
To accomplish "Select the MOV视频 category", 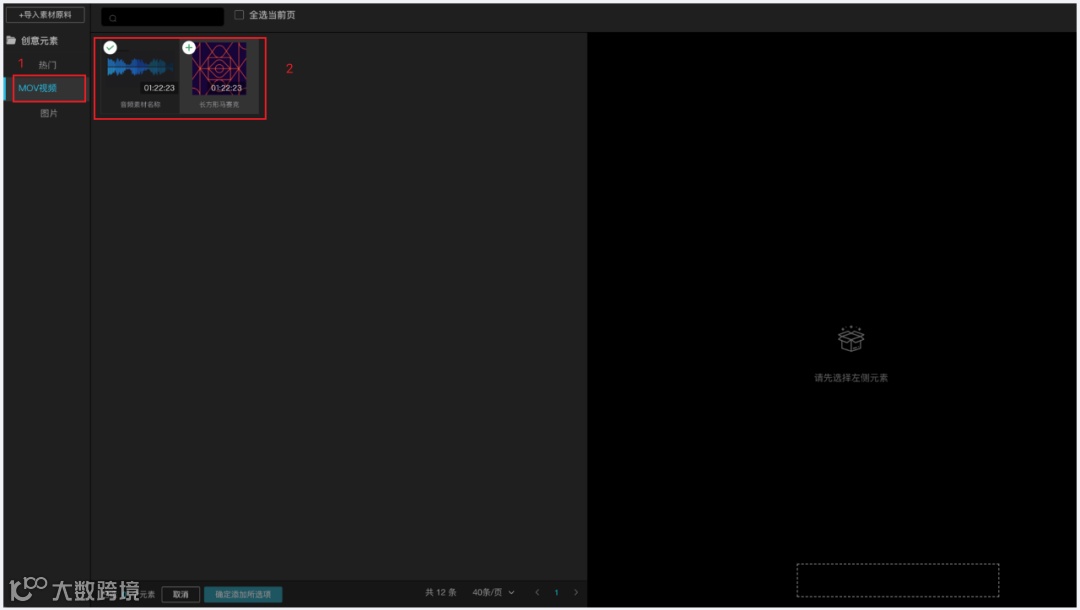I will pyautogui.click(x=38, y=88).
